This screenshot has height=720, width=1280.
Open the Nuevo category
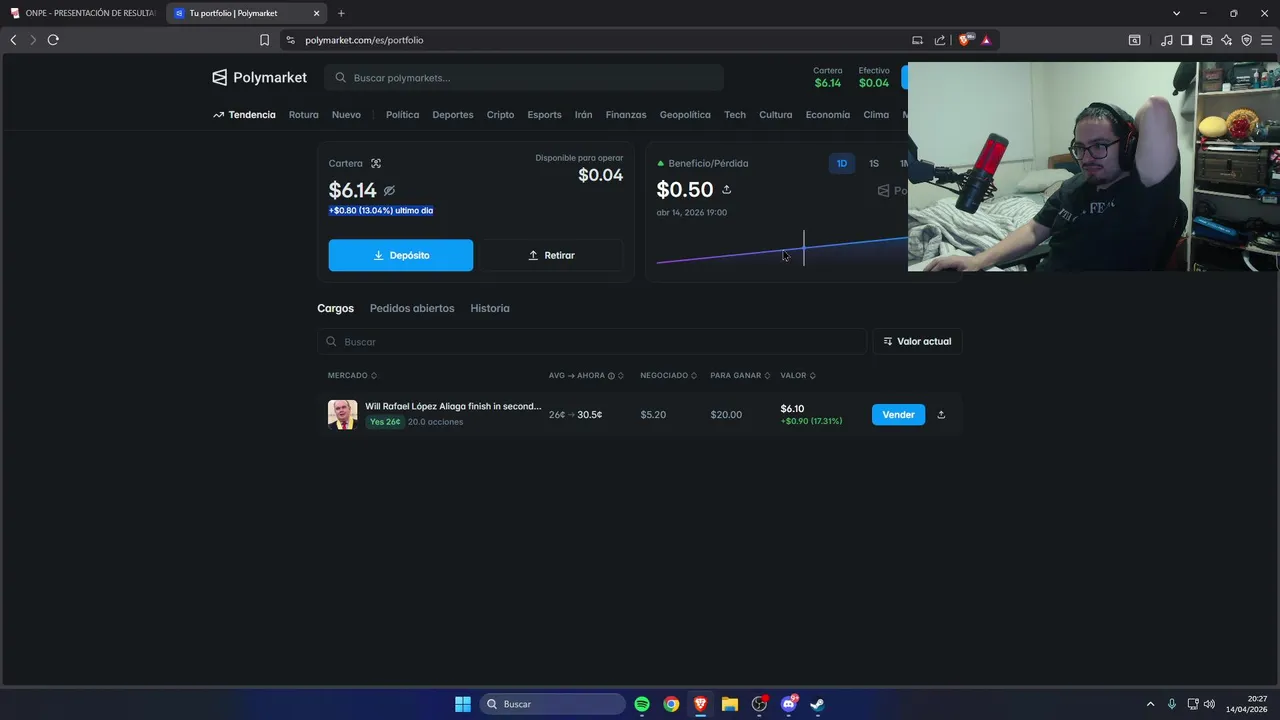[346, 114]
